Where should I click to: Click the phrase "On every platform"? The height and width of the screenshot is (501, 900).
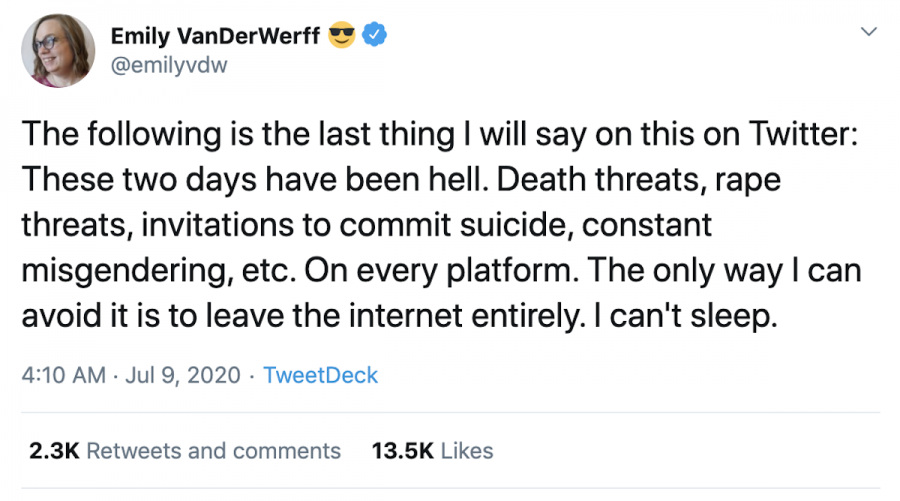[480, 272]
